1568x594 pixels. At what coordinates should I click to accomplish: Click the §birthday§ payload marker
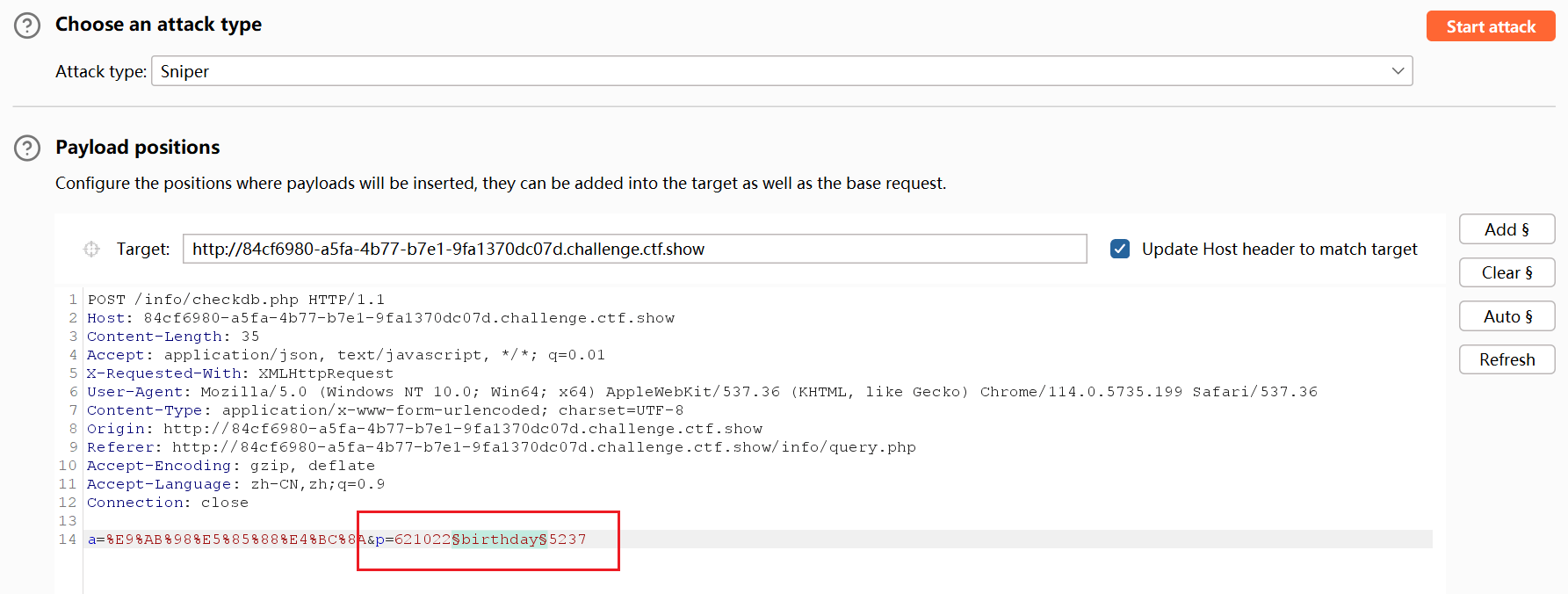point(499,540)
